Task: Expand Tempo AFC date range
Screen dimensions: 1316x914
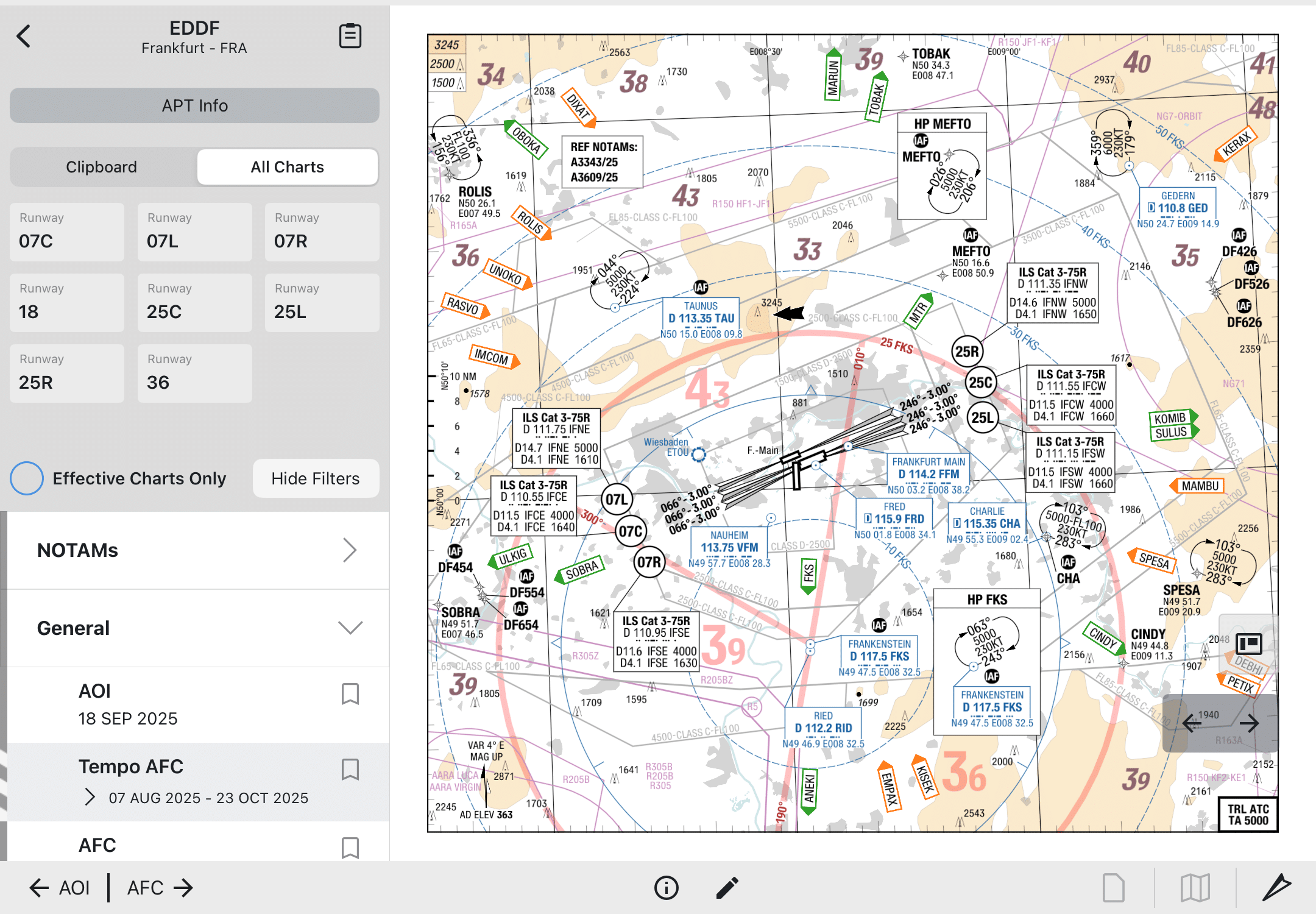Action: pos(90,797)
